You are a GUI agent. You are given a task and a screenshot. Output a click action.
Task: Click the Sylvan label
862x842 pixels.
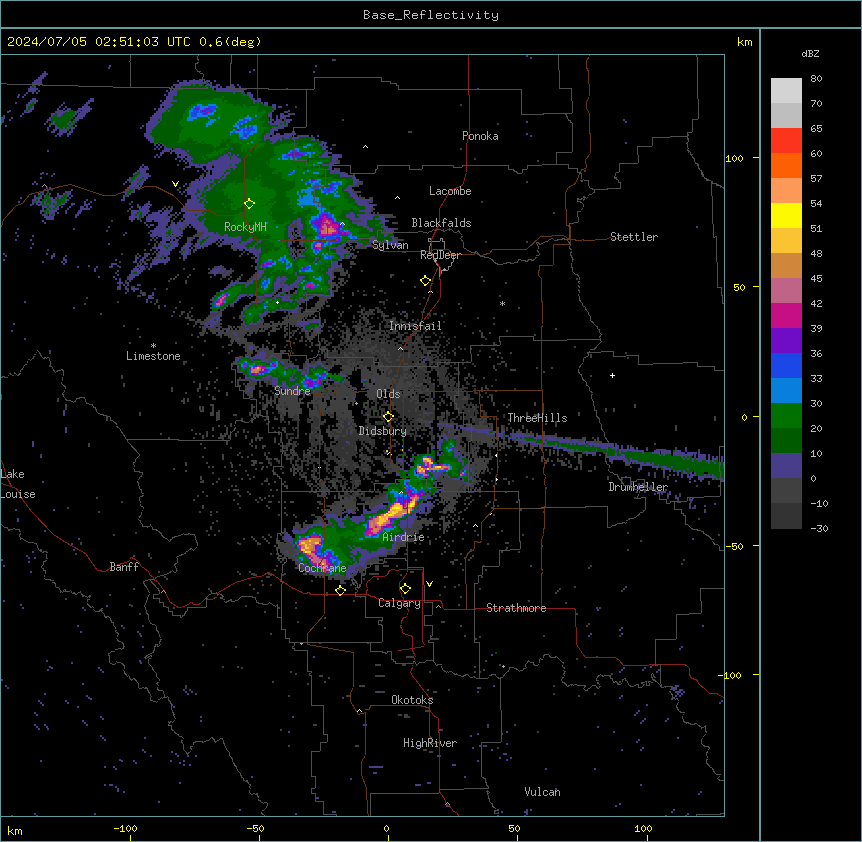click(x=390, y=245)
